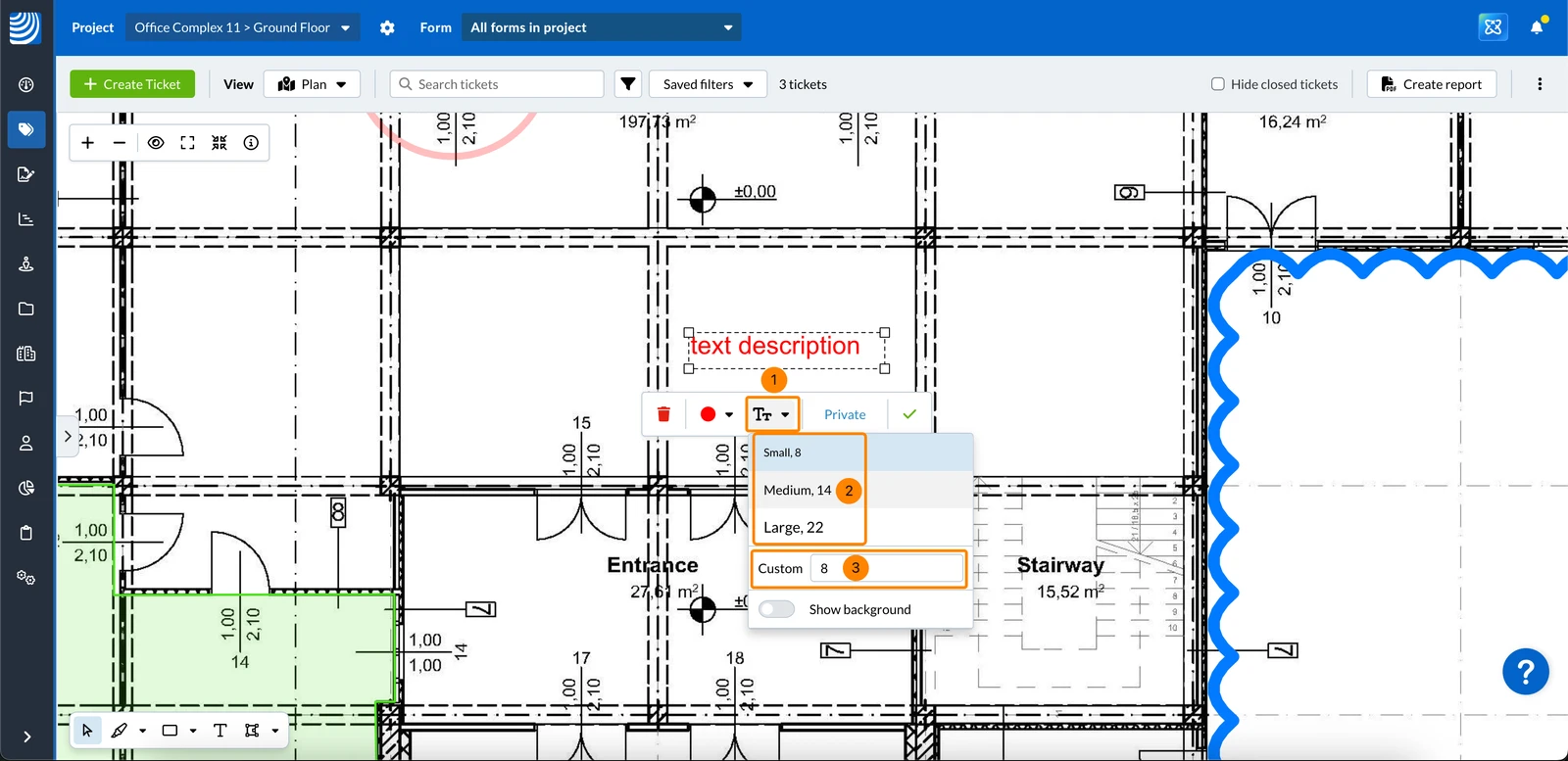Toggle ticket visibility eye icon
Viewport: 1568px width, 761px height.
[x=156, y=143]
